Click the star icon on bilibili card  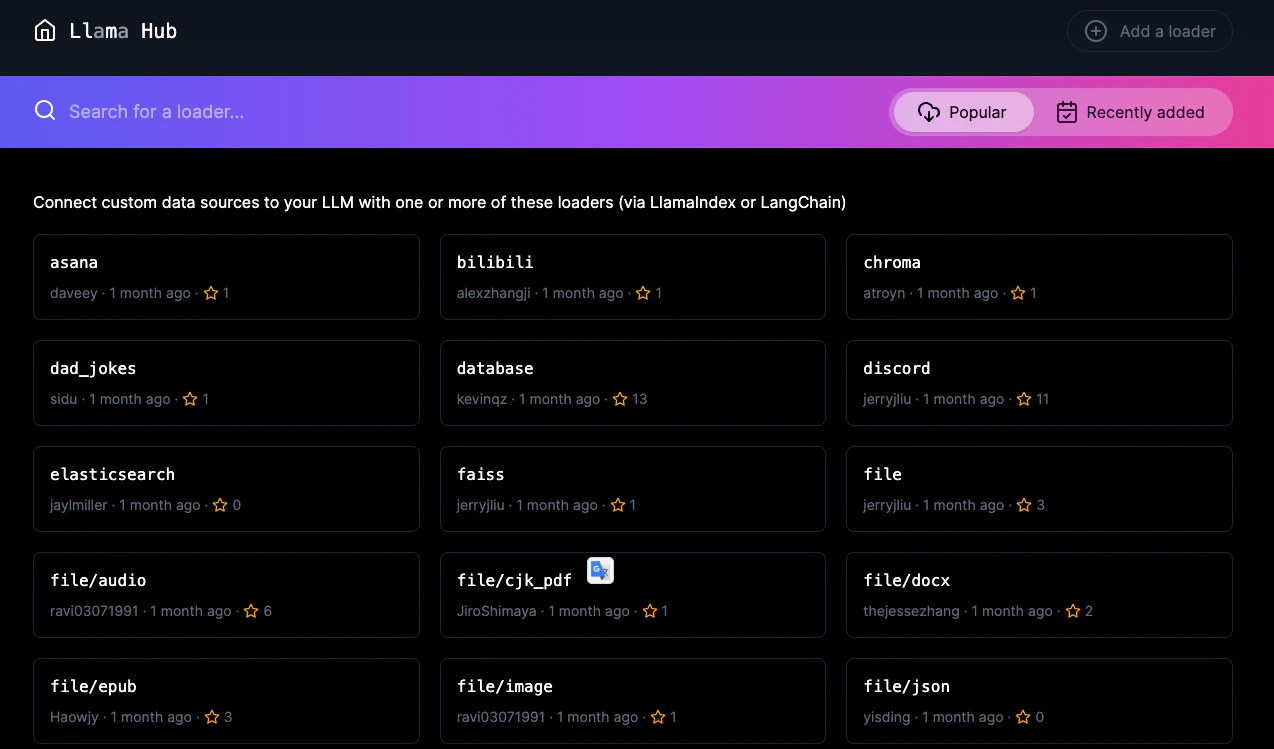(643, 293)
